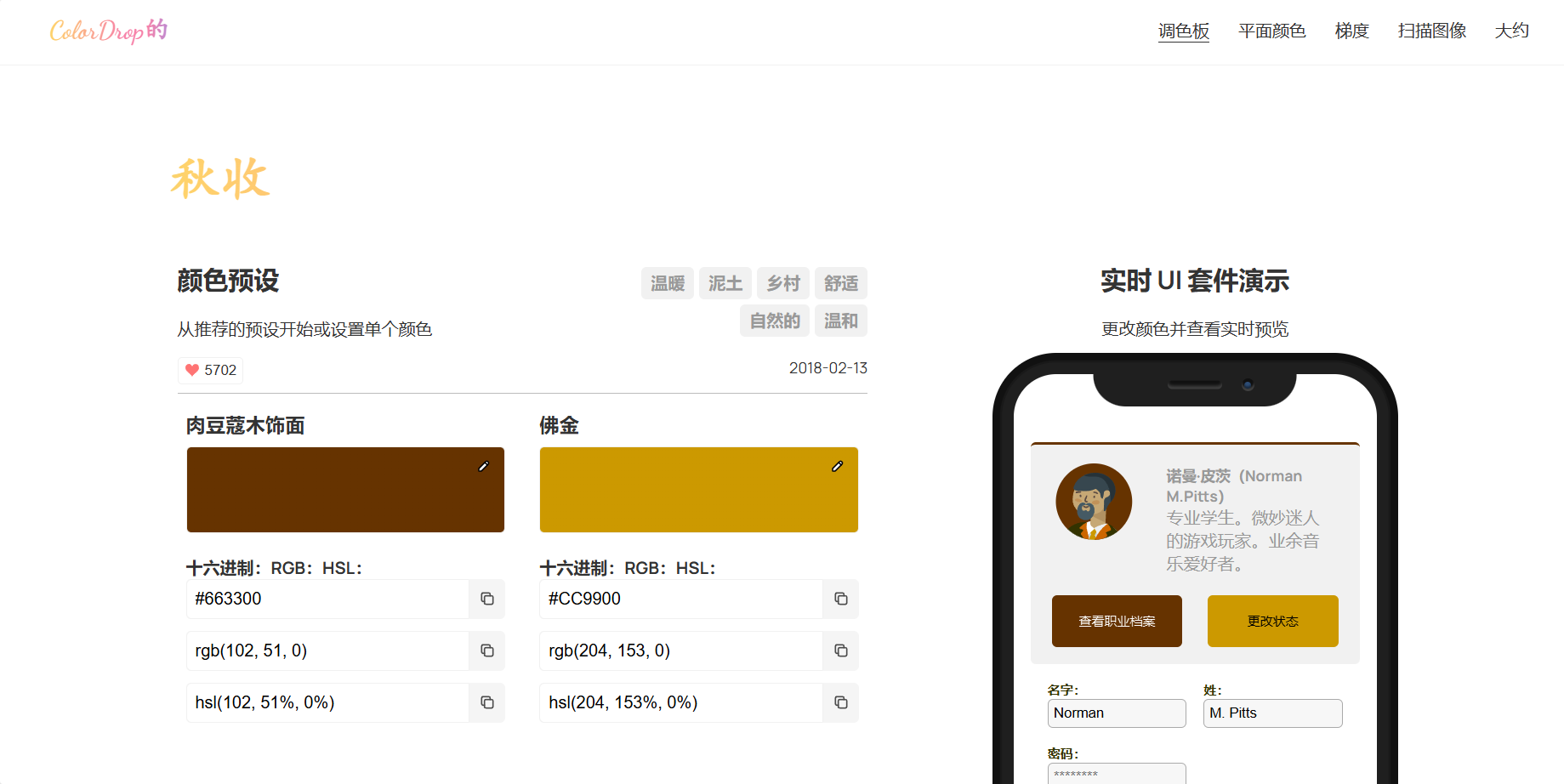Screen dimensions: 1564x784
Task: Click the ColorDrop logo
Action: click(x=108, y=31)
